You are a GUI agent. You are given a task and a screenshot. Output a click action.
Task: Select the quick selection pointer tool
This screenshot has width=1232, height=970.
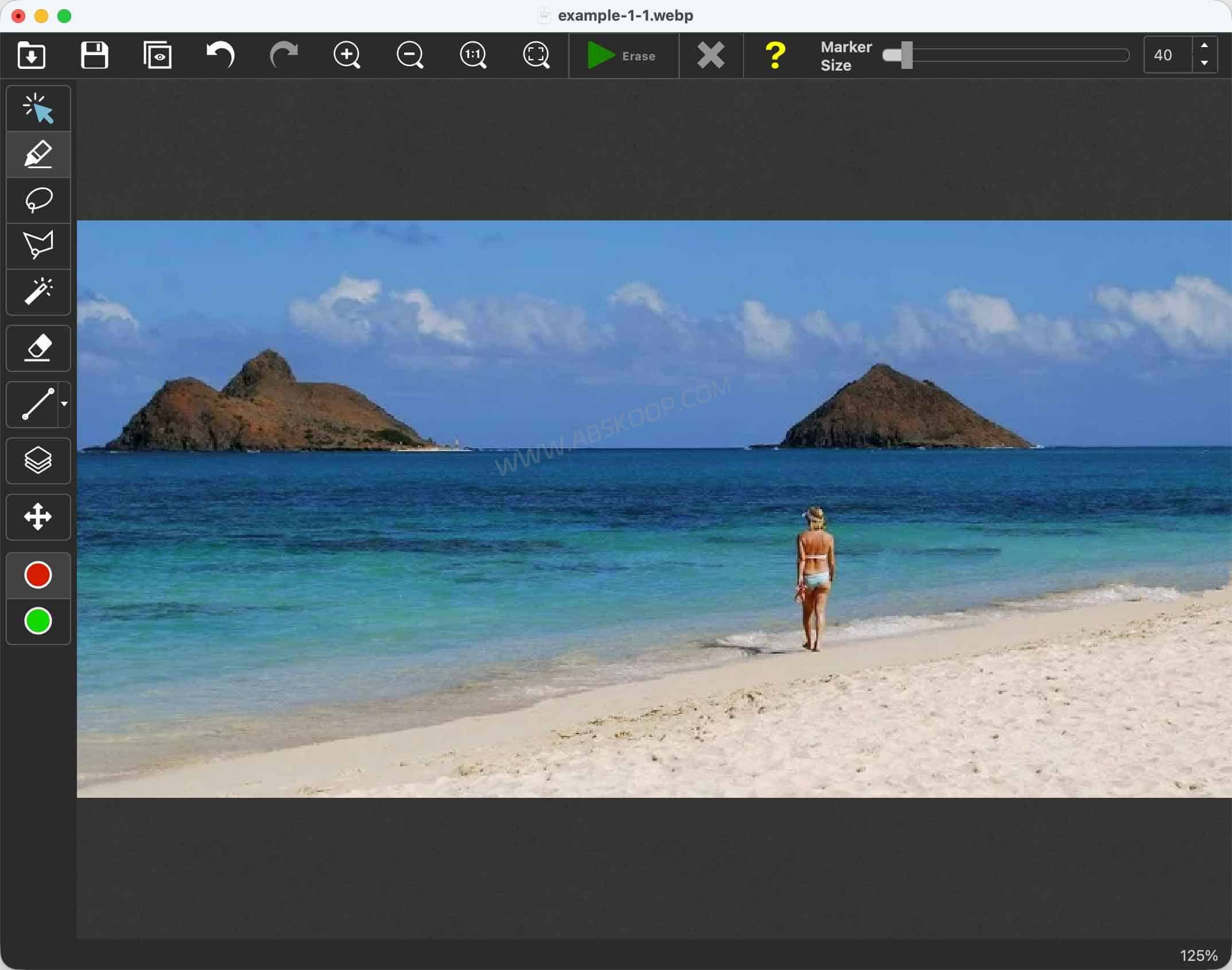[x=38, y=108]
